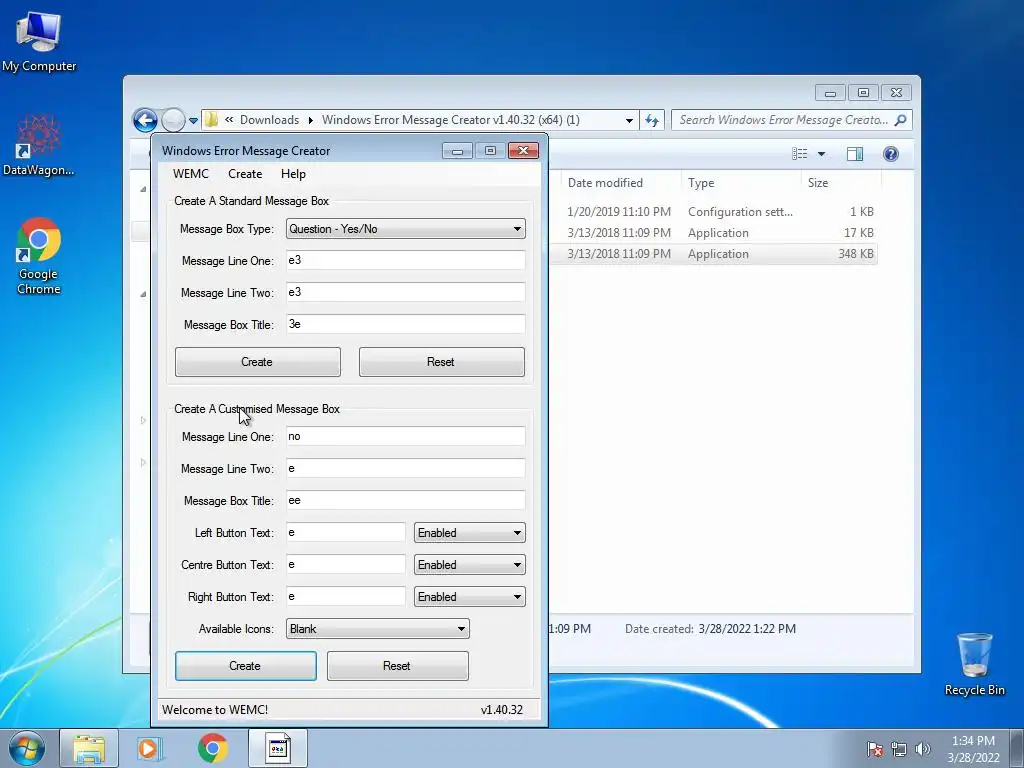The image size is (1024, 768).
Task: Click Reset in Standard Message Box section
Action: 441,362
